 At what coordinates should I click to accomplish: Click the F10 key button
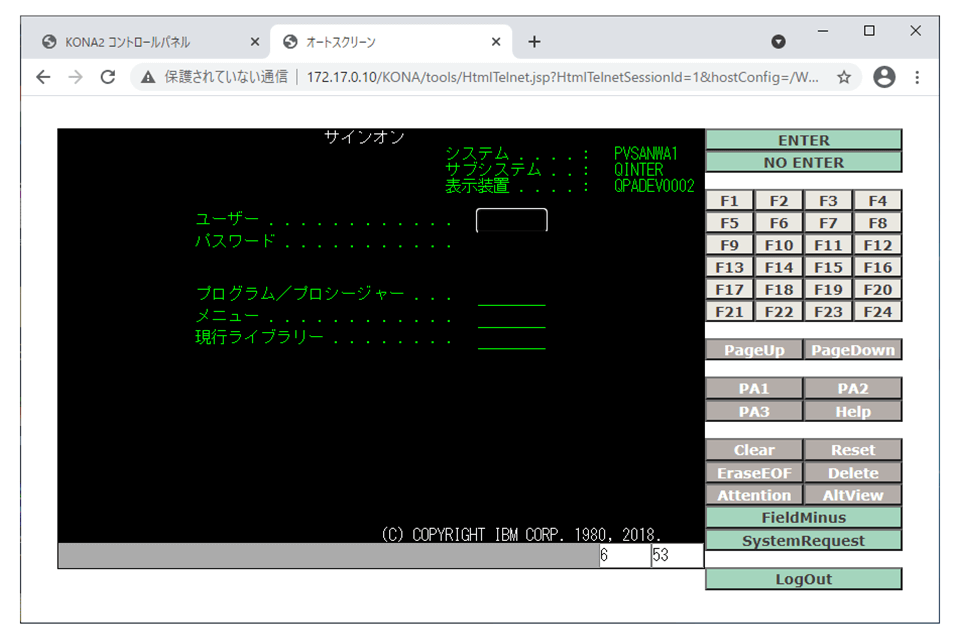(779, 245)
